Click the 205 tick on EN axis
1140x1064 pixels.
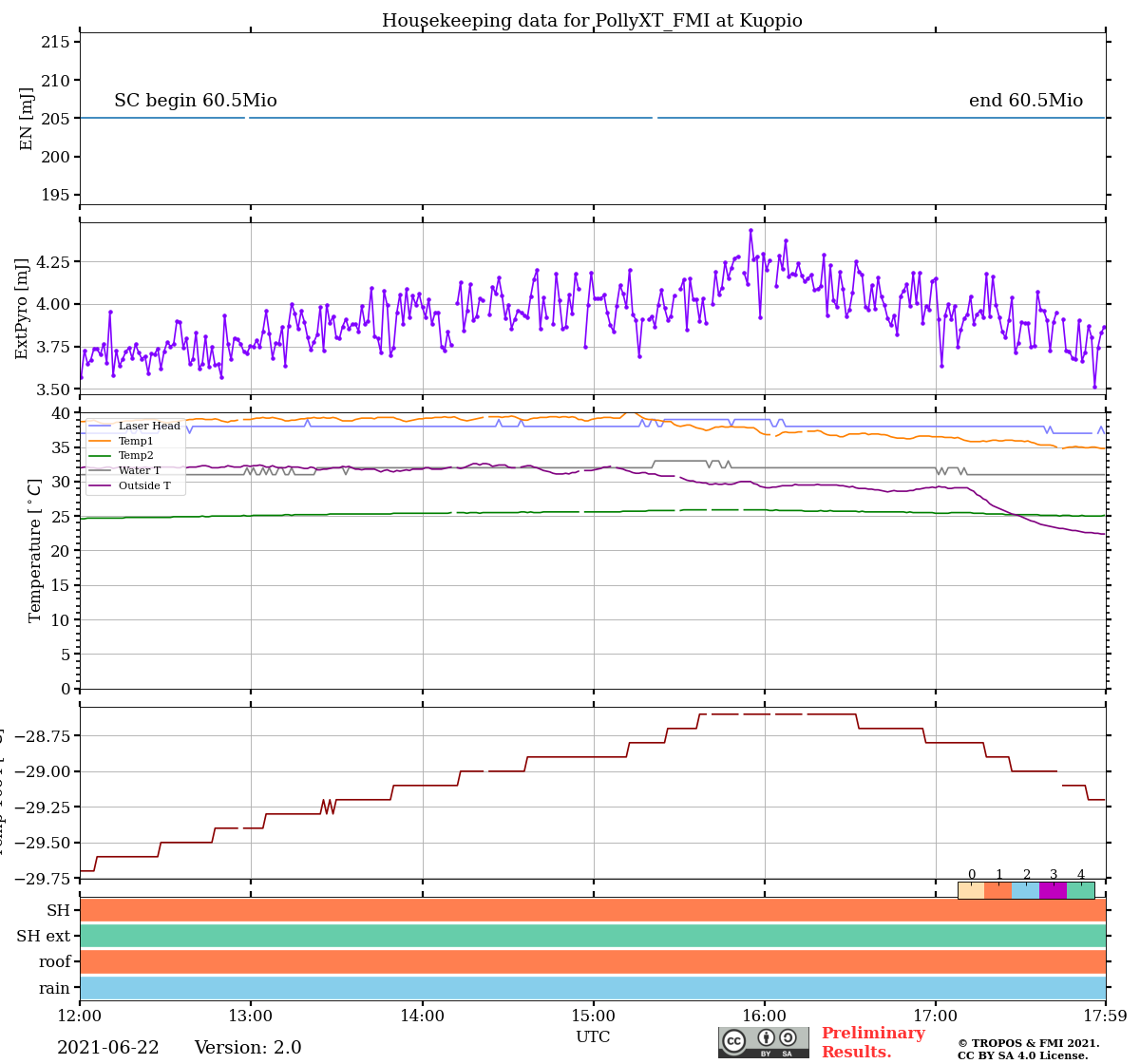pos(55,119)
